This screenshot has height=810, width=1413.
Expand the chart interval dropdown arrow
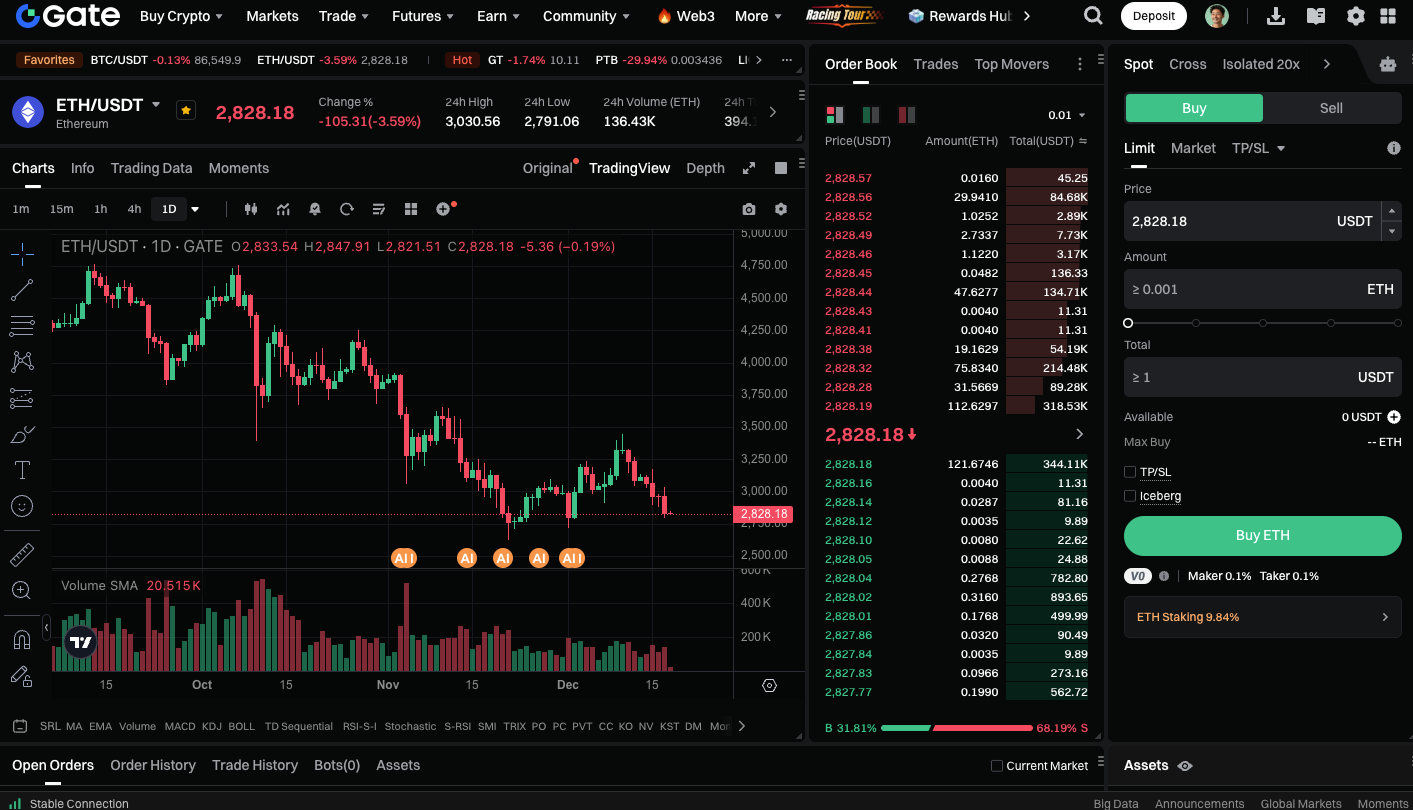point(195,209)
